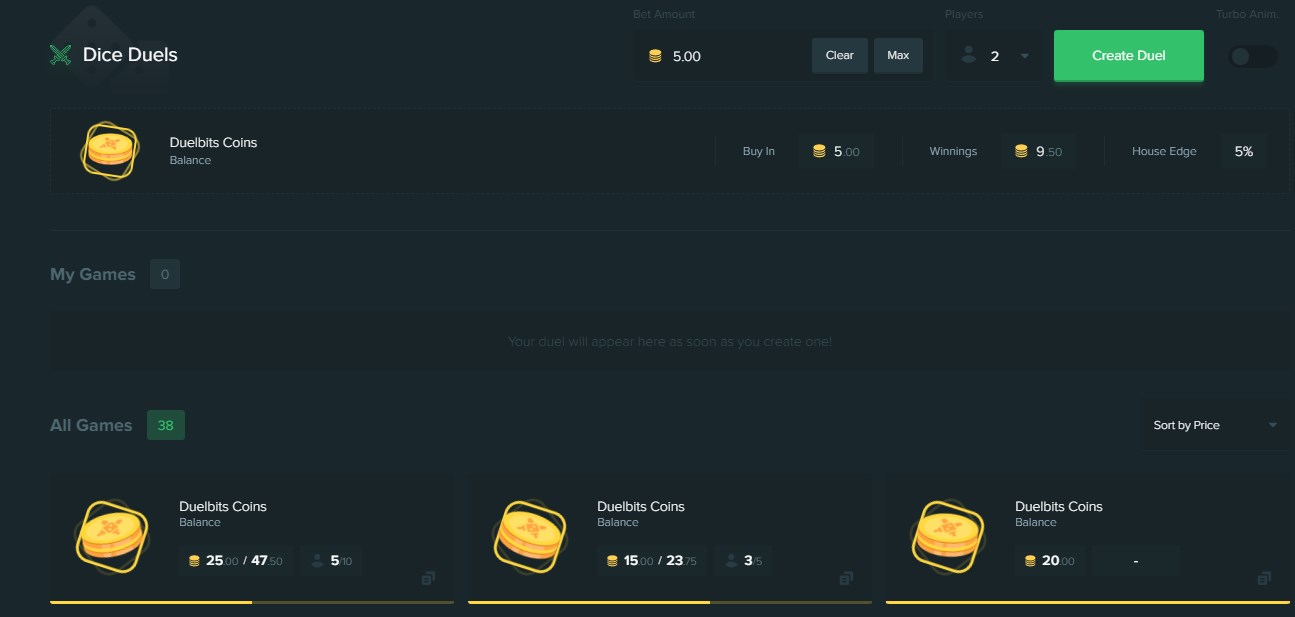
Task: Click copy icon on the 20.00 duel card
Action: 1264,578
